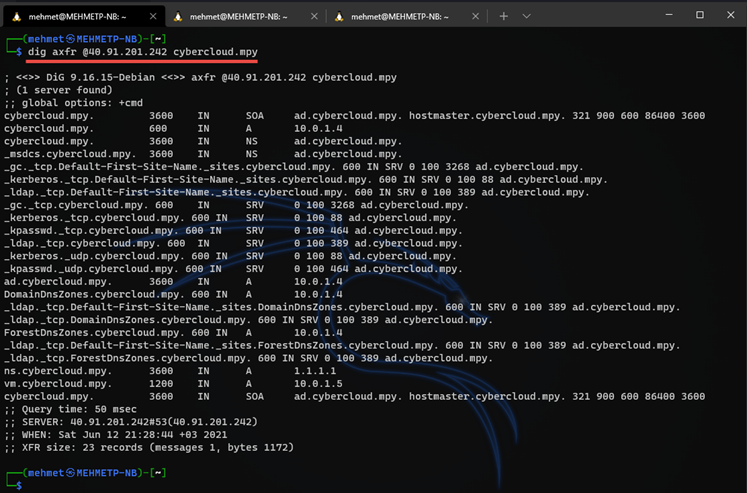Click the underlined dig axfr command
This screenshot has width=747, height=493.
[143, 51]
